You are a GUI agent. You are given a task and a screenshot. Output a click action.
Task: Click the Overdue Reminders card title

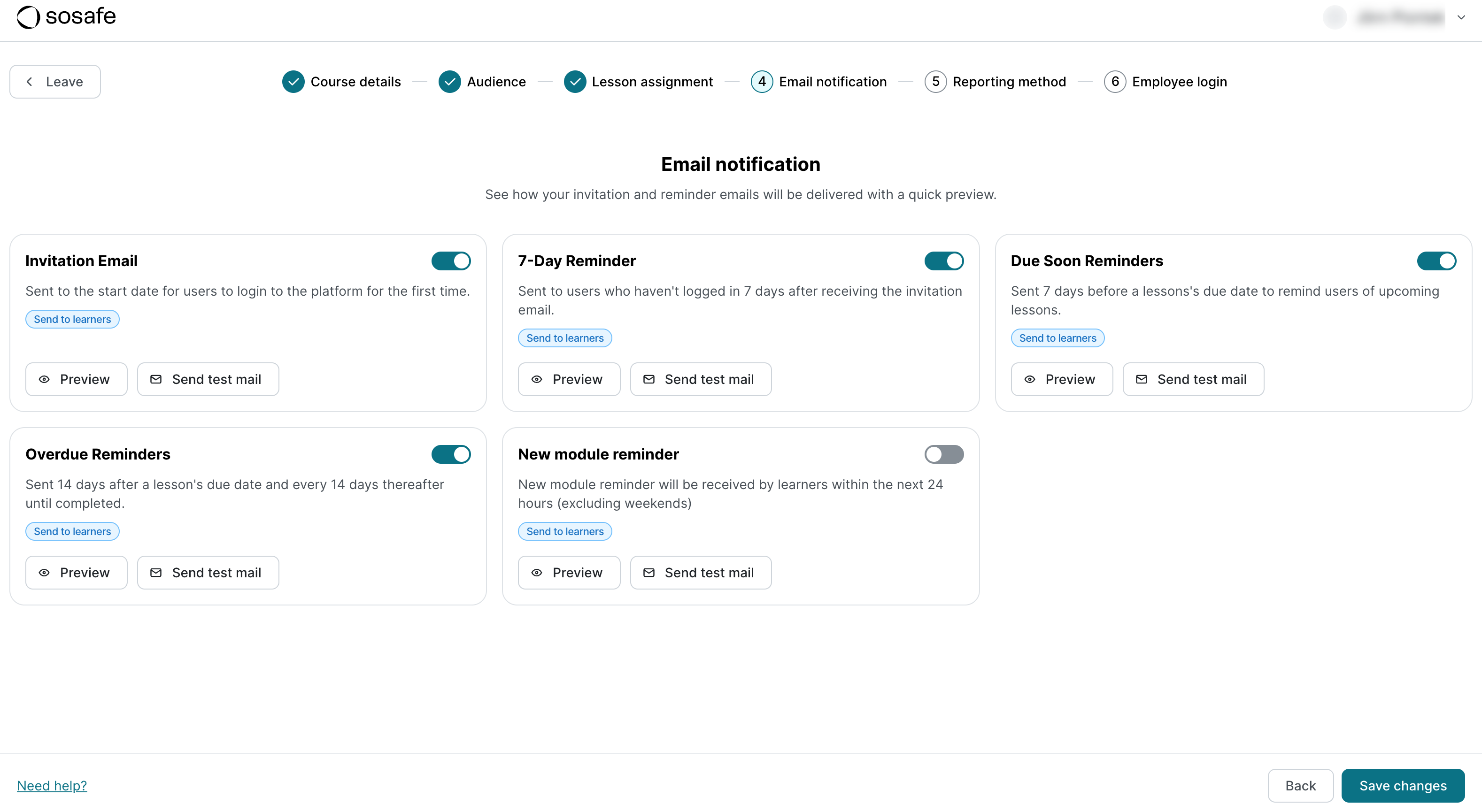[x=98, y=454]
